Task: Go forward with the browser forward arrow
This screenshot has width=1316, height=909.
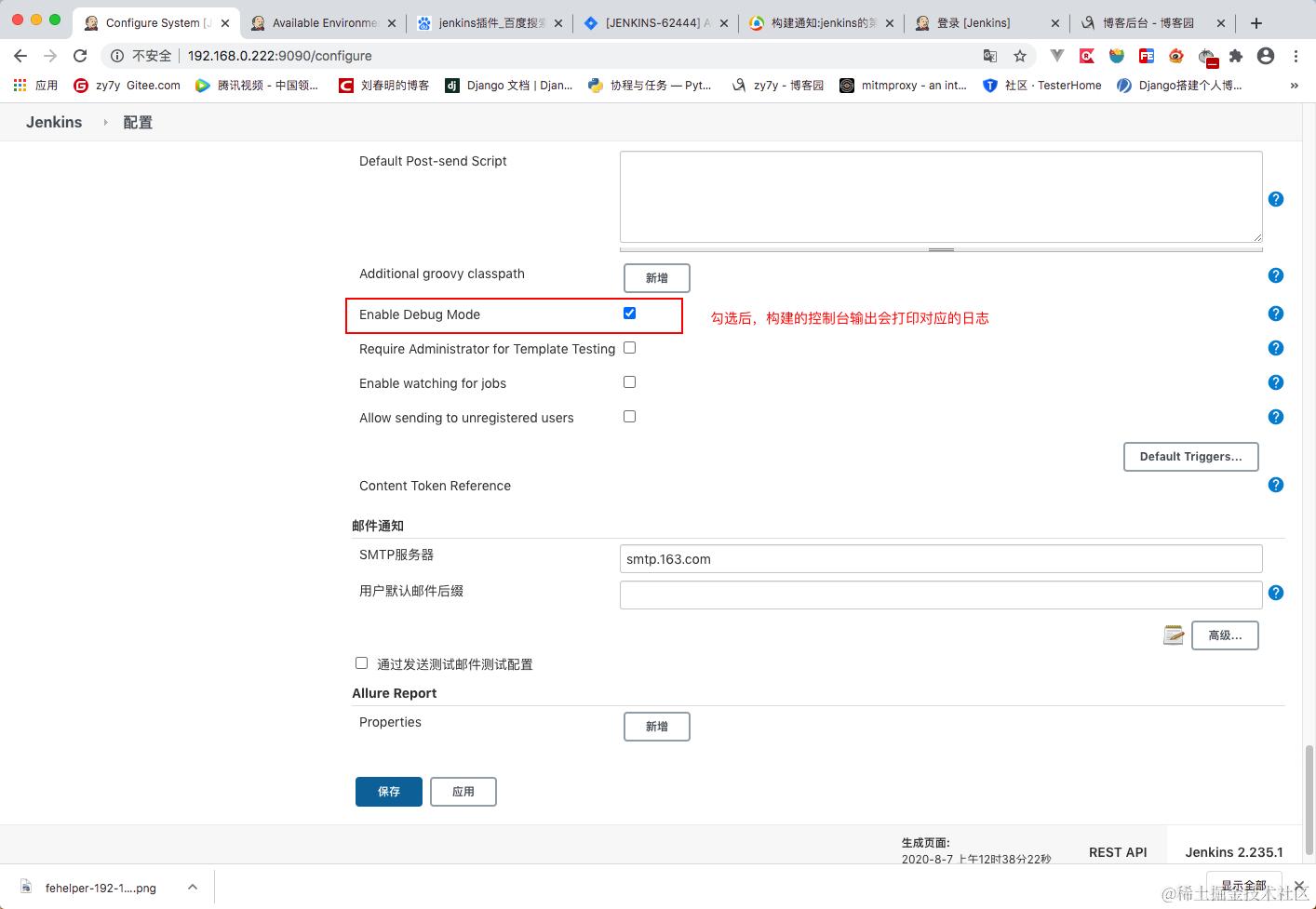Action: click(x=50, y=56)
